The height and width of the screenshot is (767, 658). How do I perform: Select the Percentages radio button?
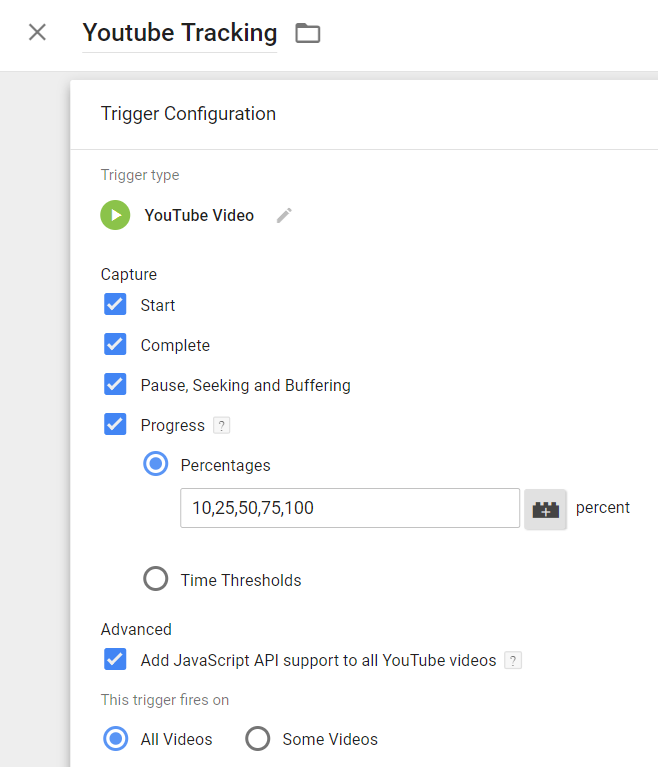[156, 464]
